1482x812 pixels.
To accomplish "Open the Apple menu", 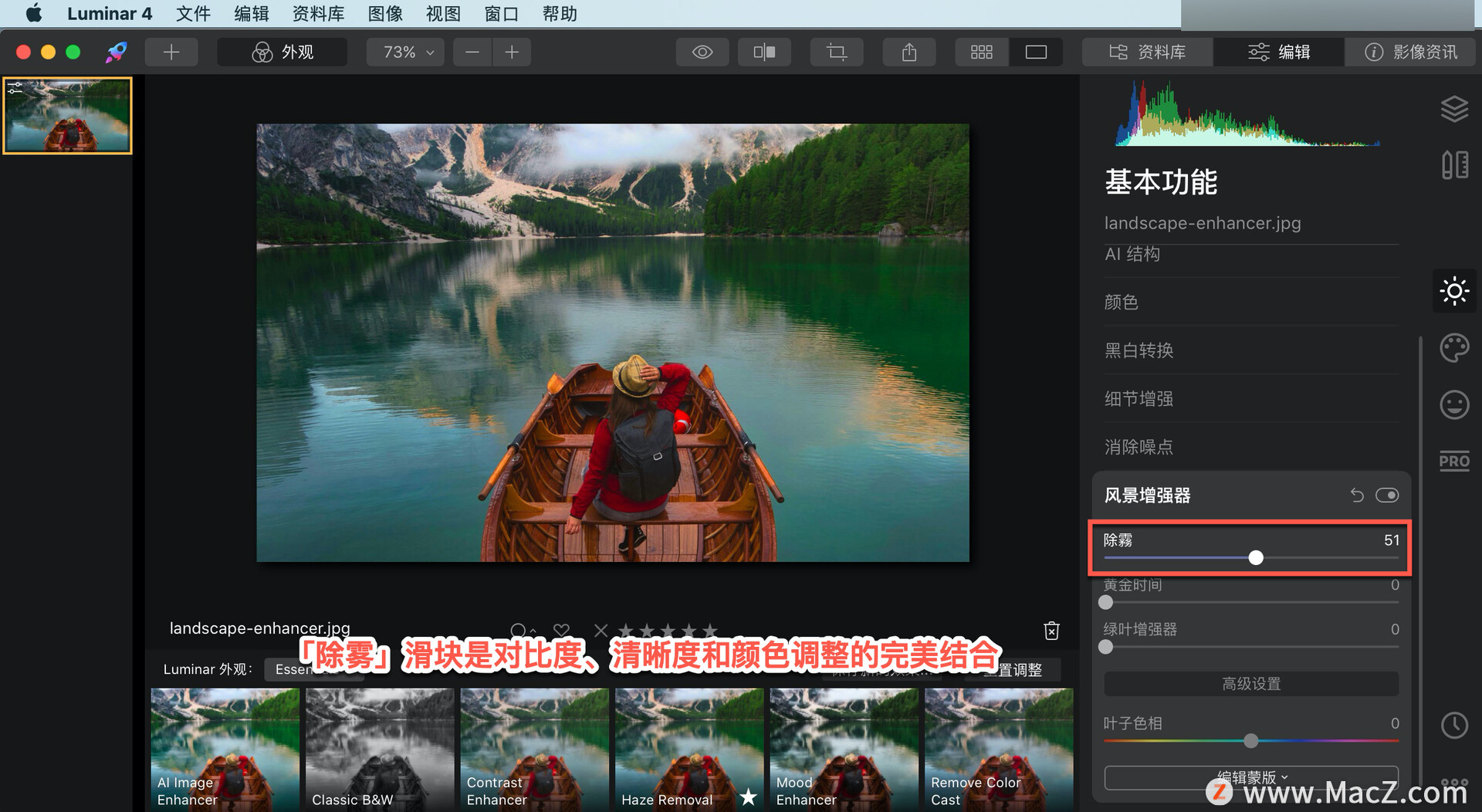I will click(34, 13).
